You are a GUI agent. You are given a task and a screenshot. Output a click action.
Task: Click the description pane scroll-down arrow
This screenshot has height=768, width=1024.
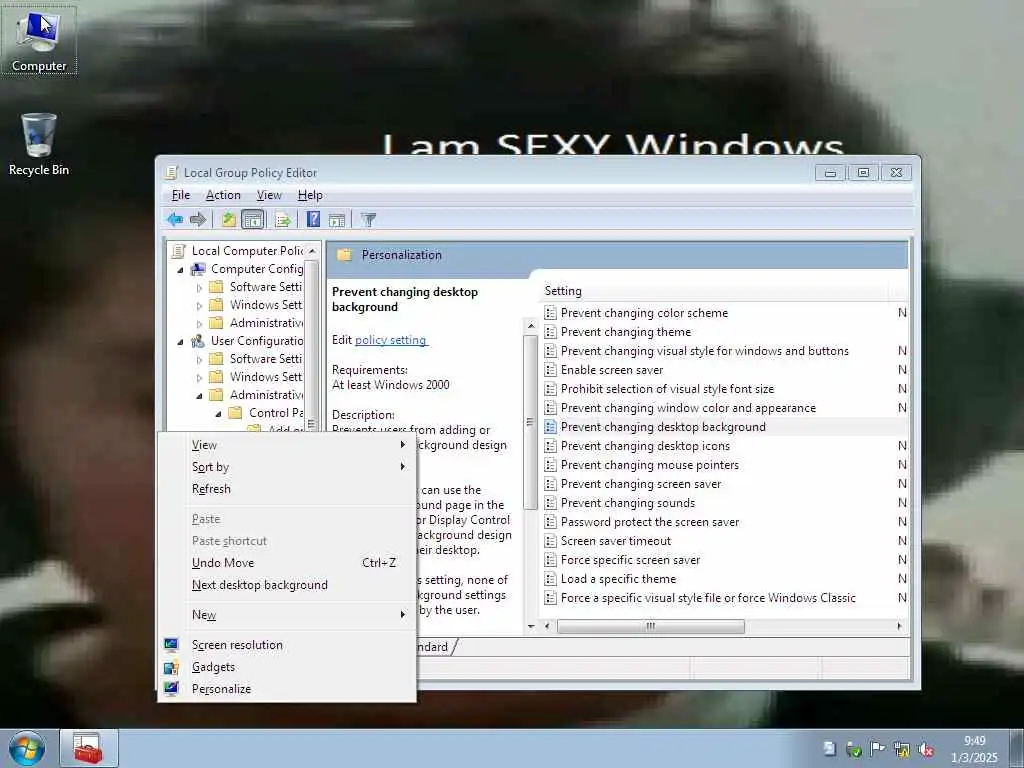tap(530, 626)
